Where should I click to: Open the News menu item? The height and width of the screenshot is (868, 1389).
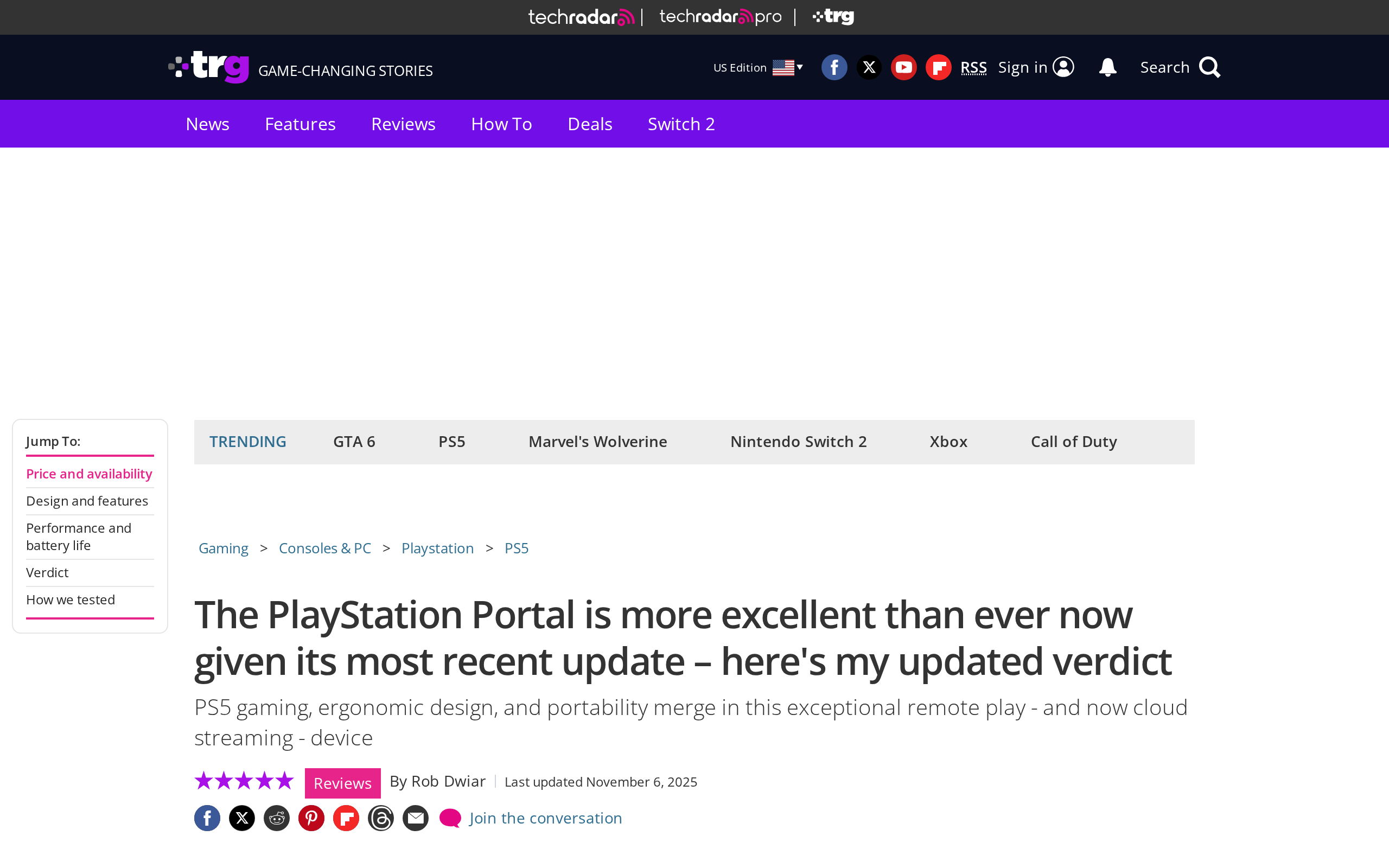tap(207, 124)
